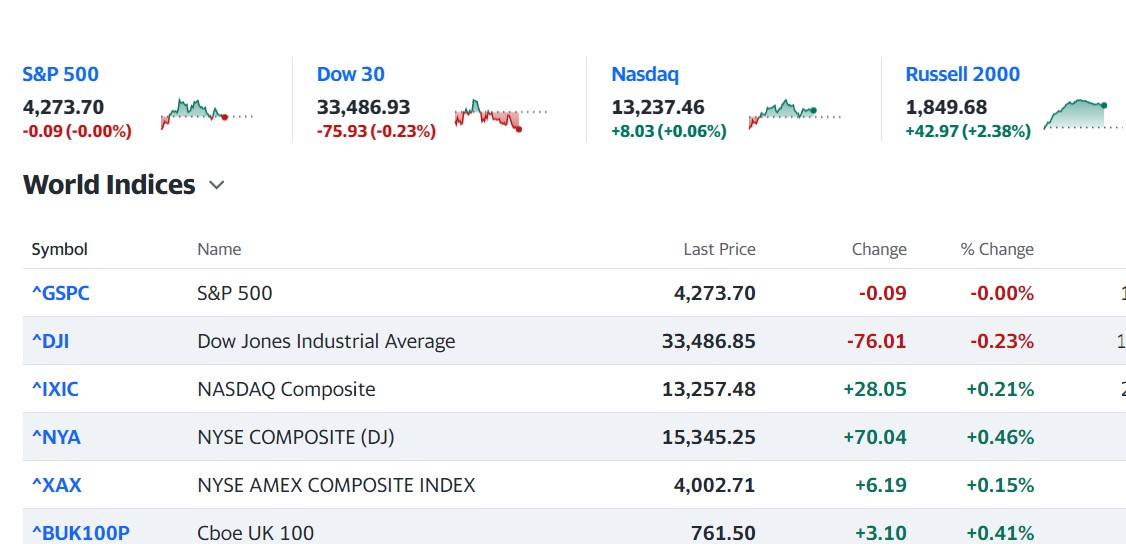
Task: View the S&P 500 sparkline chart
Action: click(207, 113)
